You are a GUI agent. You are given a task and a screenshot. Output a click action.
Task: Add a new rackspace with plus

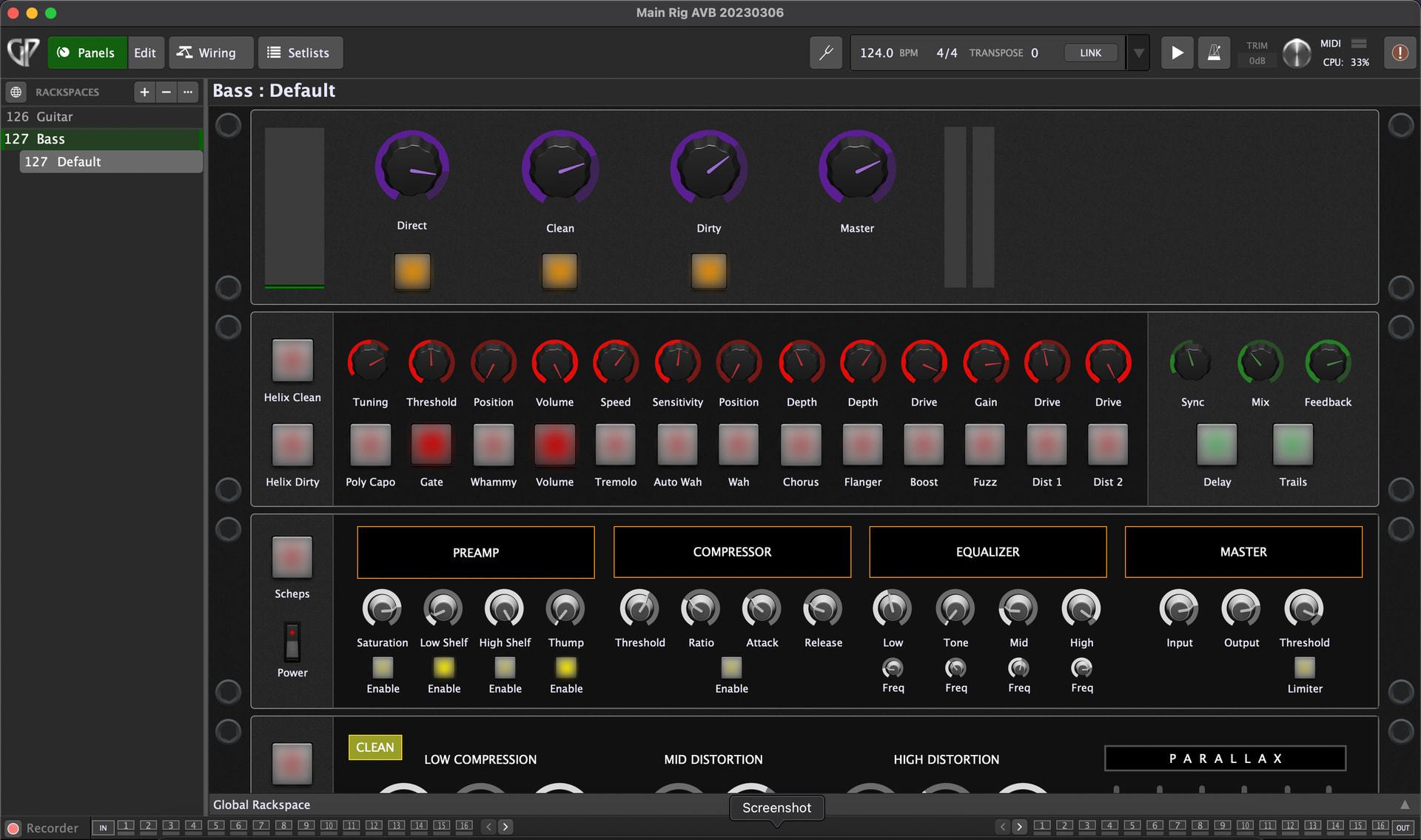144,92
